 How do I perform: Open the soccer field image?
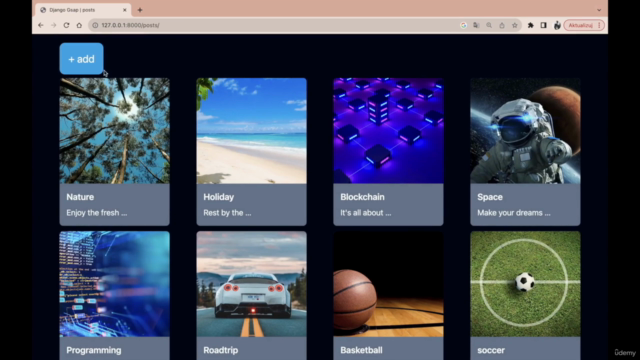pyautogui.click(x=525, y=284)
